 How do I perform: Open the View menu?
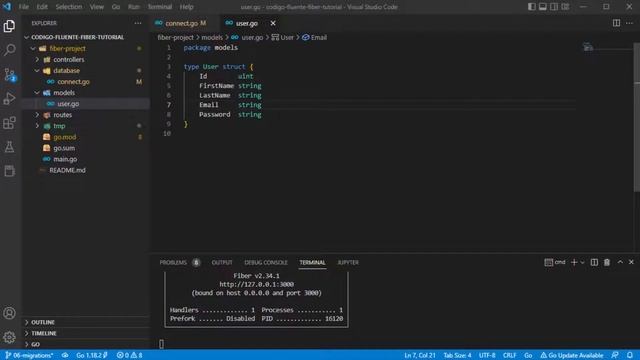(97, 7)
